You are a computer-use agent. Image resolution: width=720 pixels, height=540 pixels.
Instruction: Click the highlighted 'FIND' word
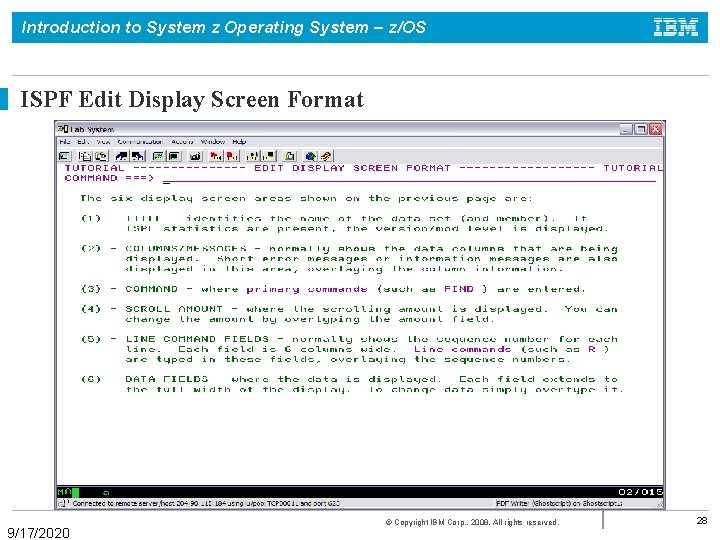tap(458, 289)
